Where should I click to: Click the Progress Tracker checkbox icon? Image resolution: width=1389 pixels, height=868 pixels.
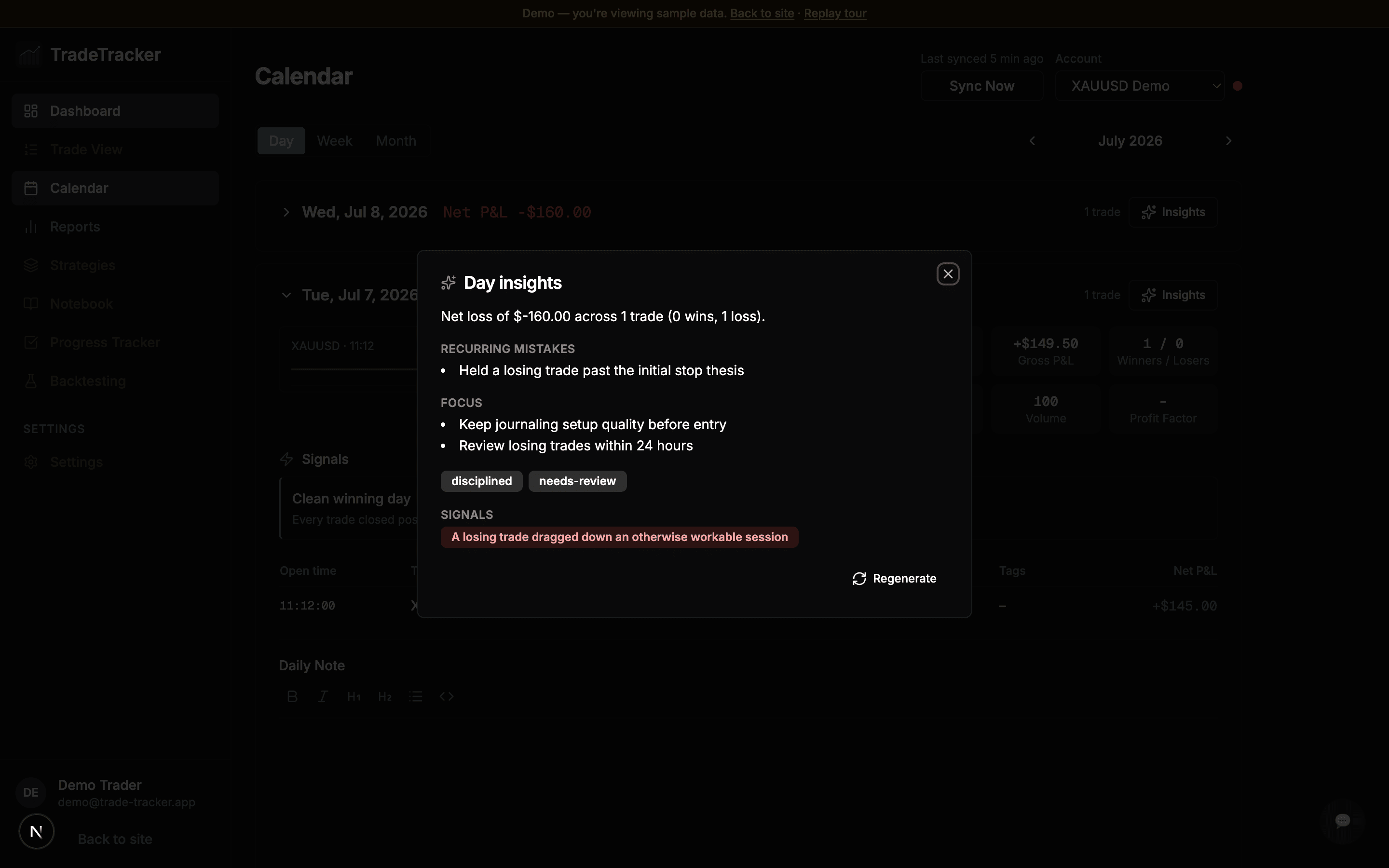pyautogui.click(x=31, y=342)
